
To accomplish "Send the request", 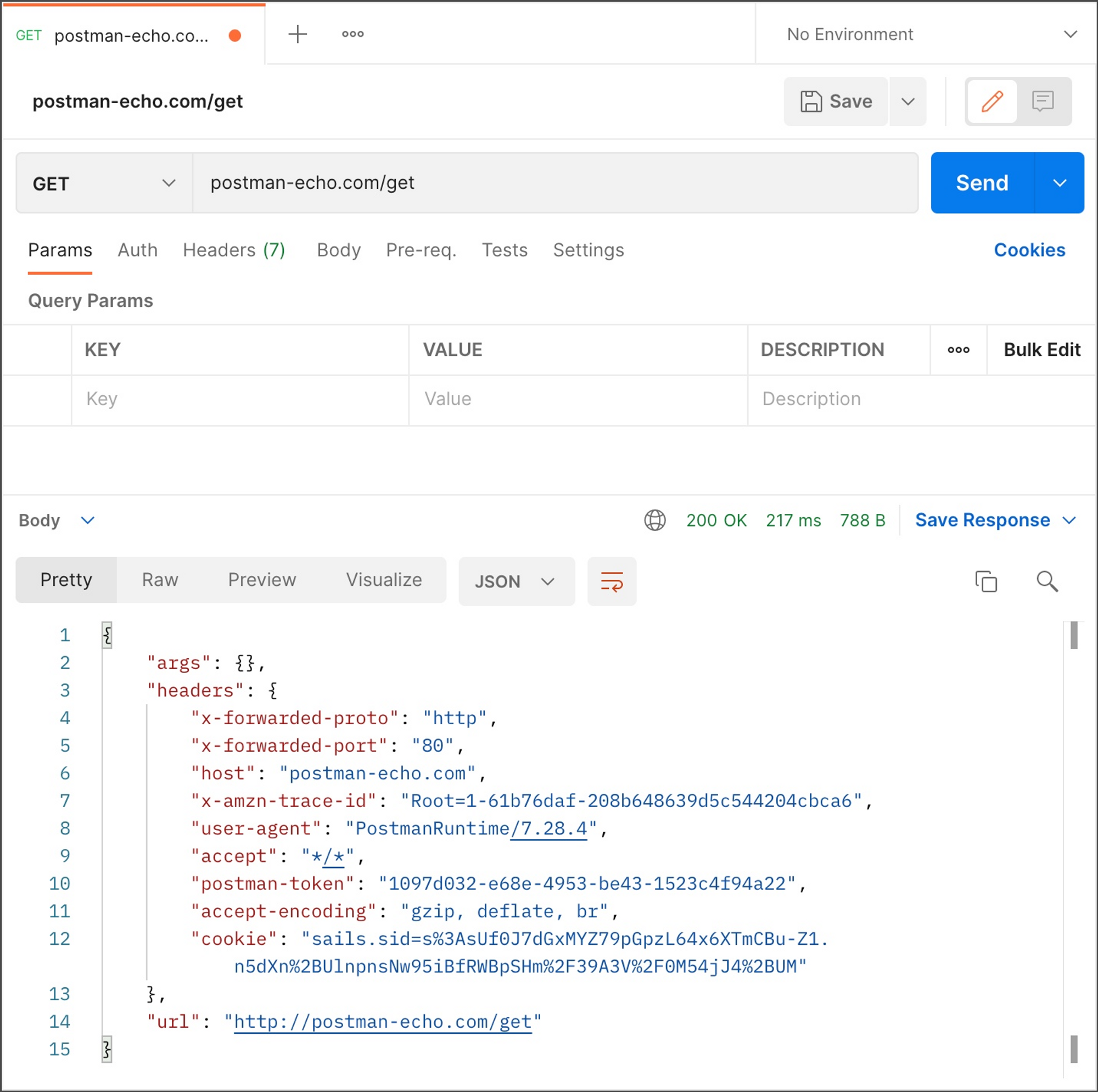I will 982,182.
